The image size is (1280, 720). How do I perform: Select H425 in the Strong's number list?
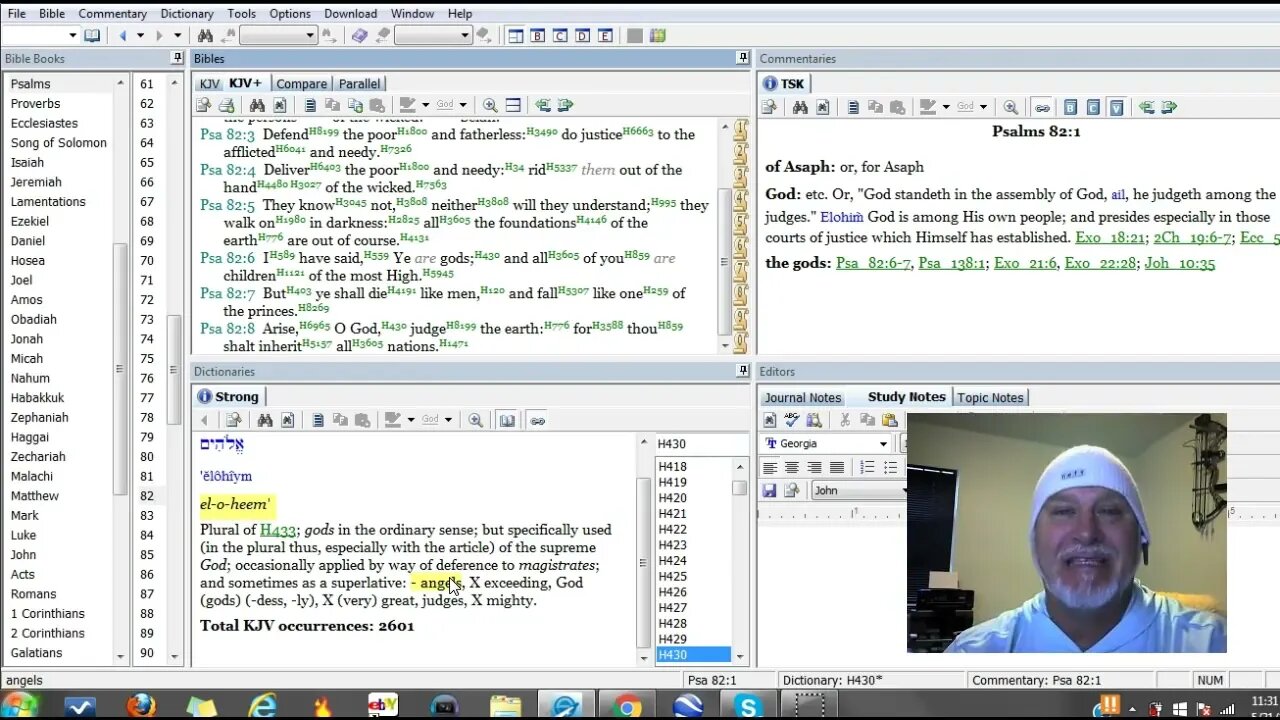tap(673, 576)
